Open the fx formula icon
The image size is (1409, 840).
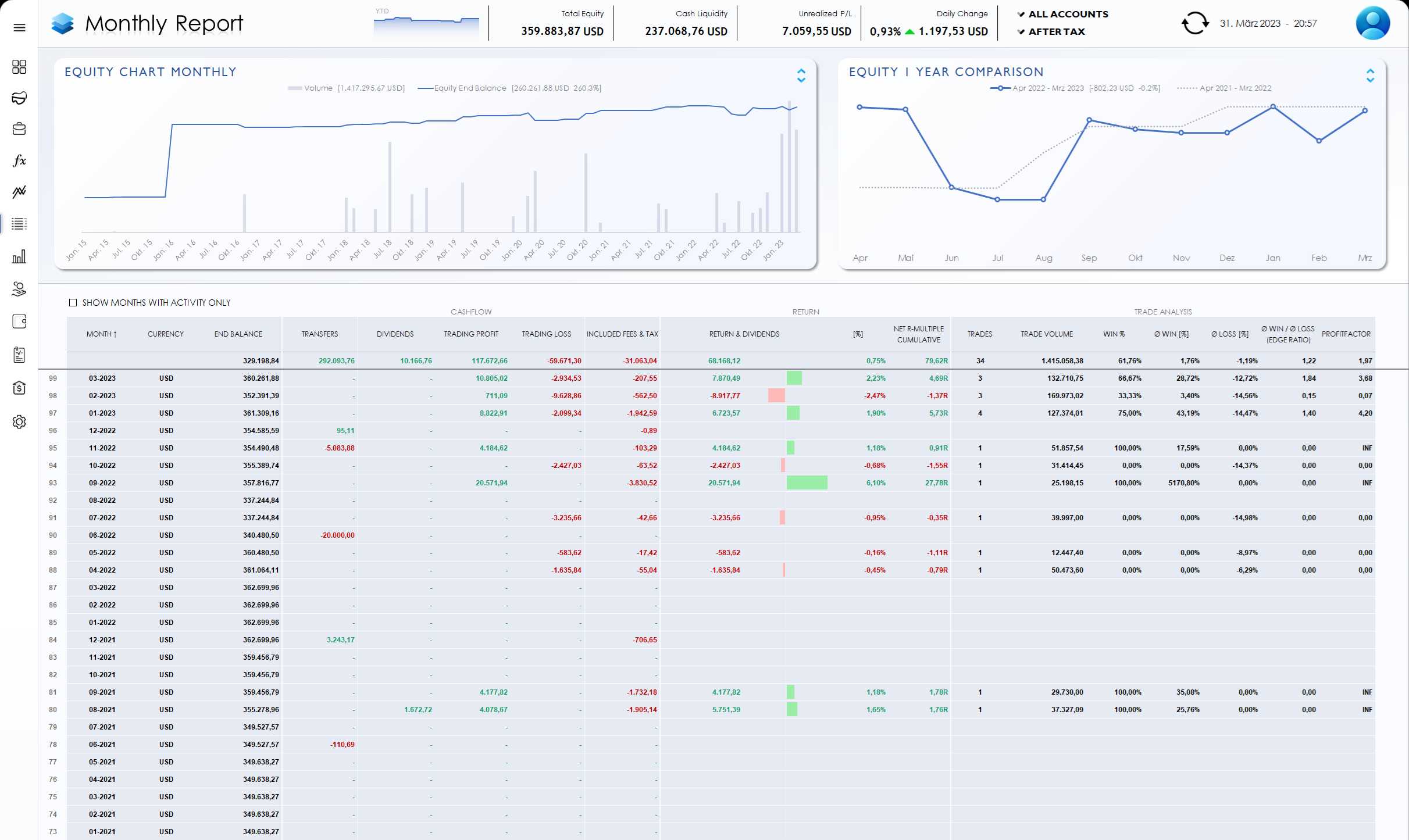tap(19, 160)
